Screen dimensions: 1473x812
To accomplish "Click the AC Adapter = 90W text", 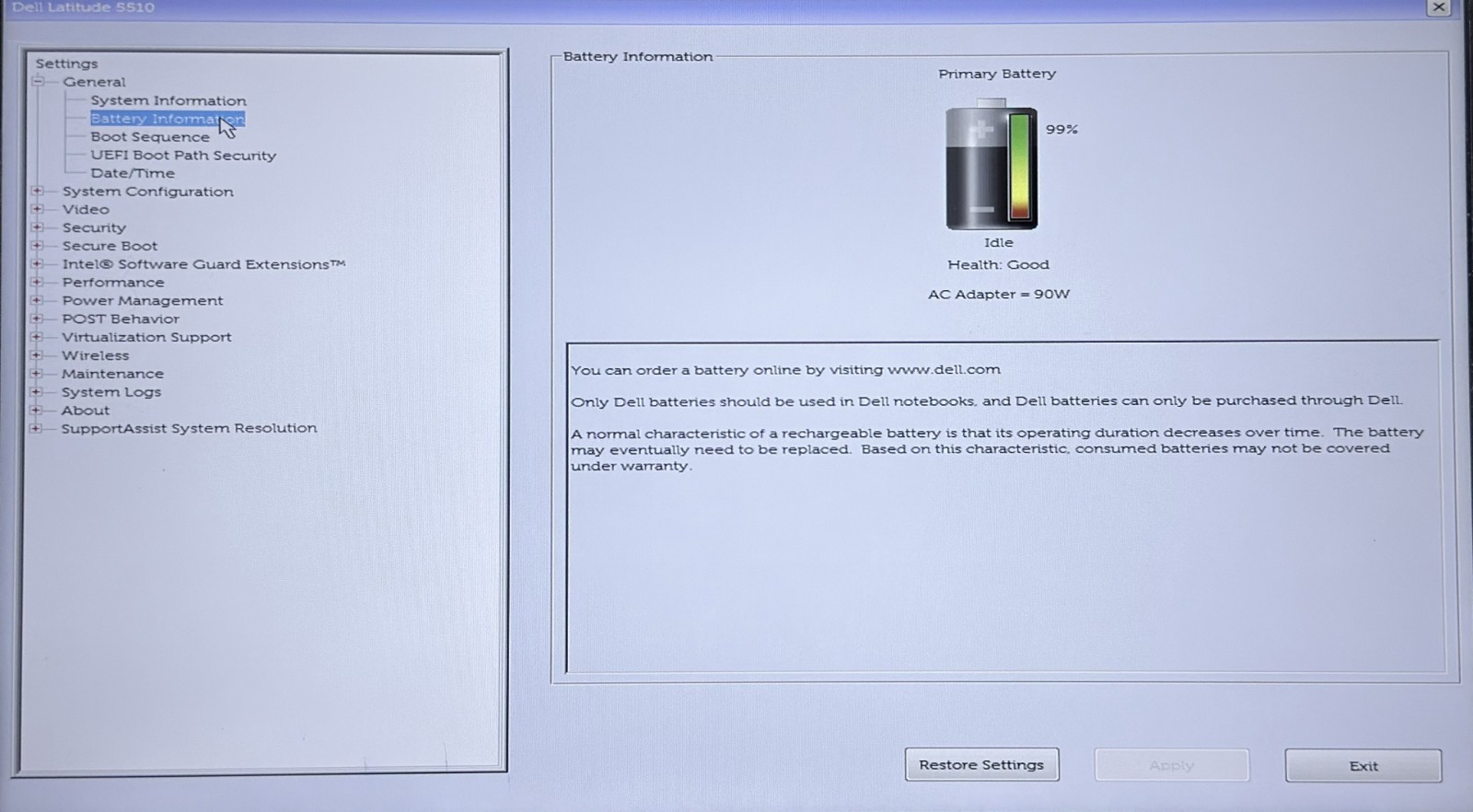I will [x=999, y=295].
